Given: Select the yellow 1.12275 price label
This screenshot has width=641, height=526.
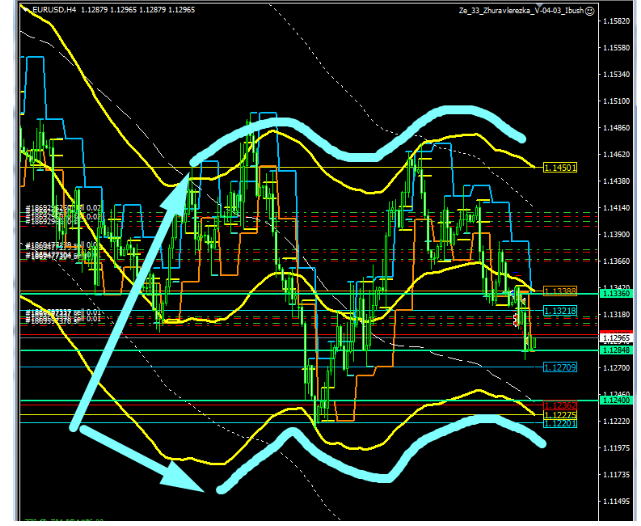Looking at the screenshot, I should 560,415.
